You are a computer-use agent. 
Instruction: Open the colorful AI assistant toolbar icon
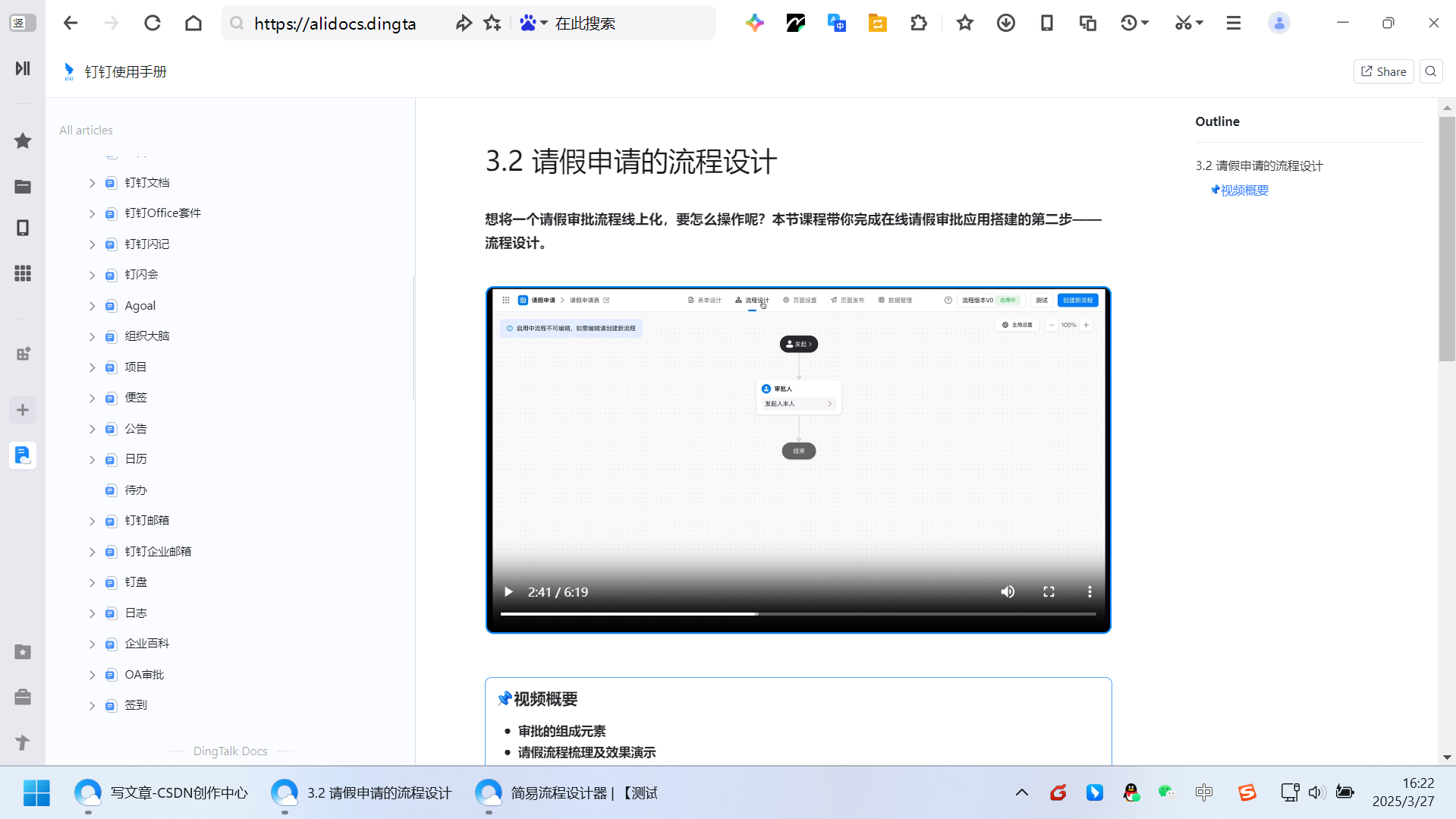point(754,23)
